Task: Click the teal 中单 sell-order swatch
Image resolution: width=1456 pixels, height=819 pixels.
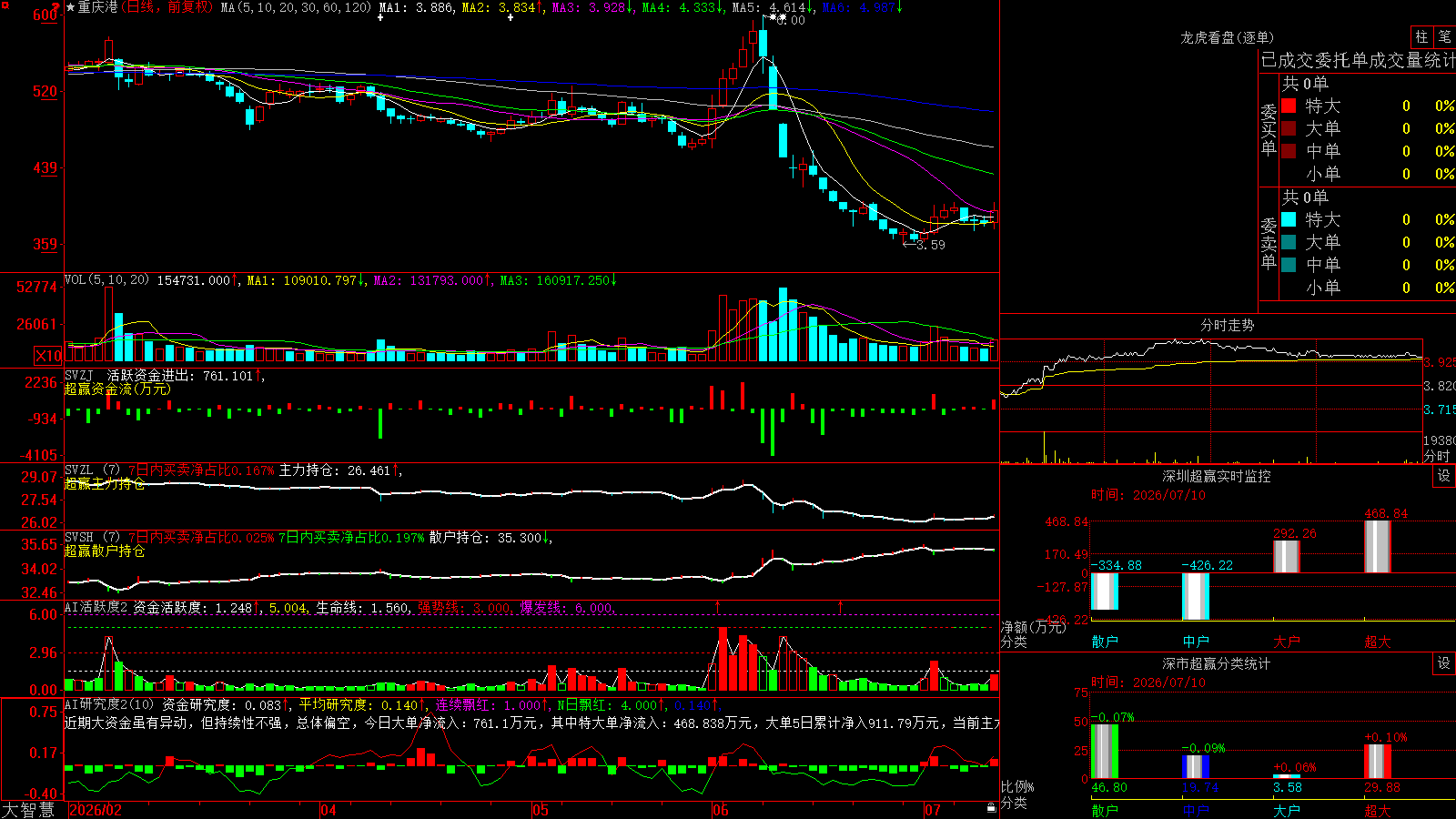Action: coord(1289,264)
